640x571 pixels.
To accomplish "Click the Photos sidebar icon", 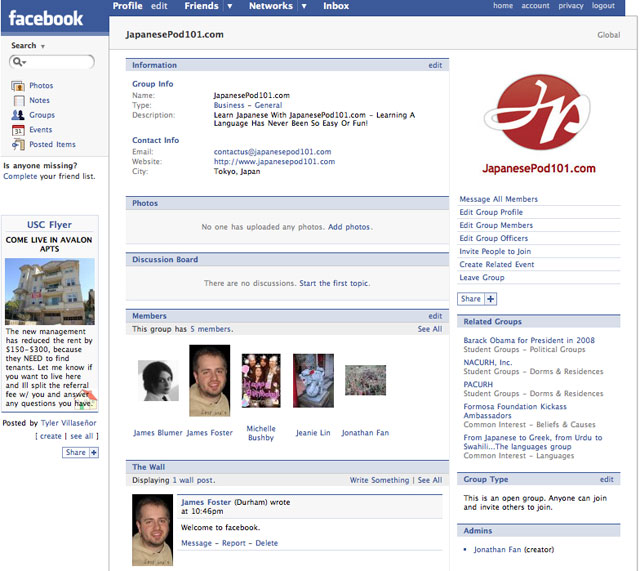I will pos(18,86).
